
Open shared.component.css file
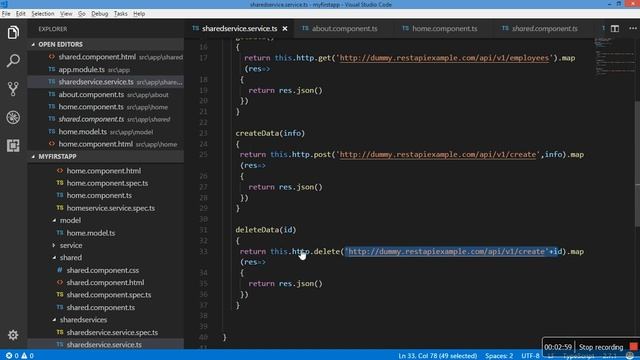[106, 270]
